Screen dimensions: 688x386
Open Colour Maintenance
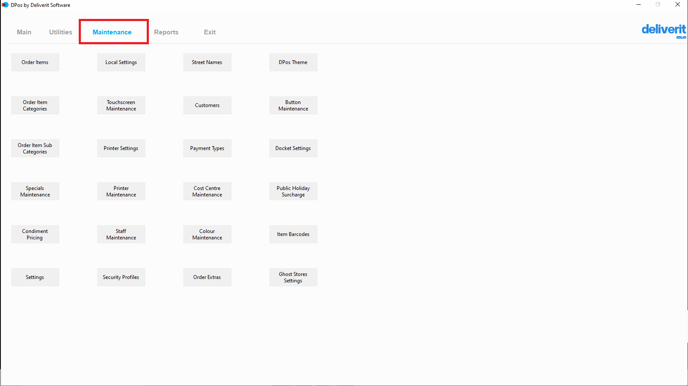point(207,234)
